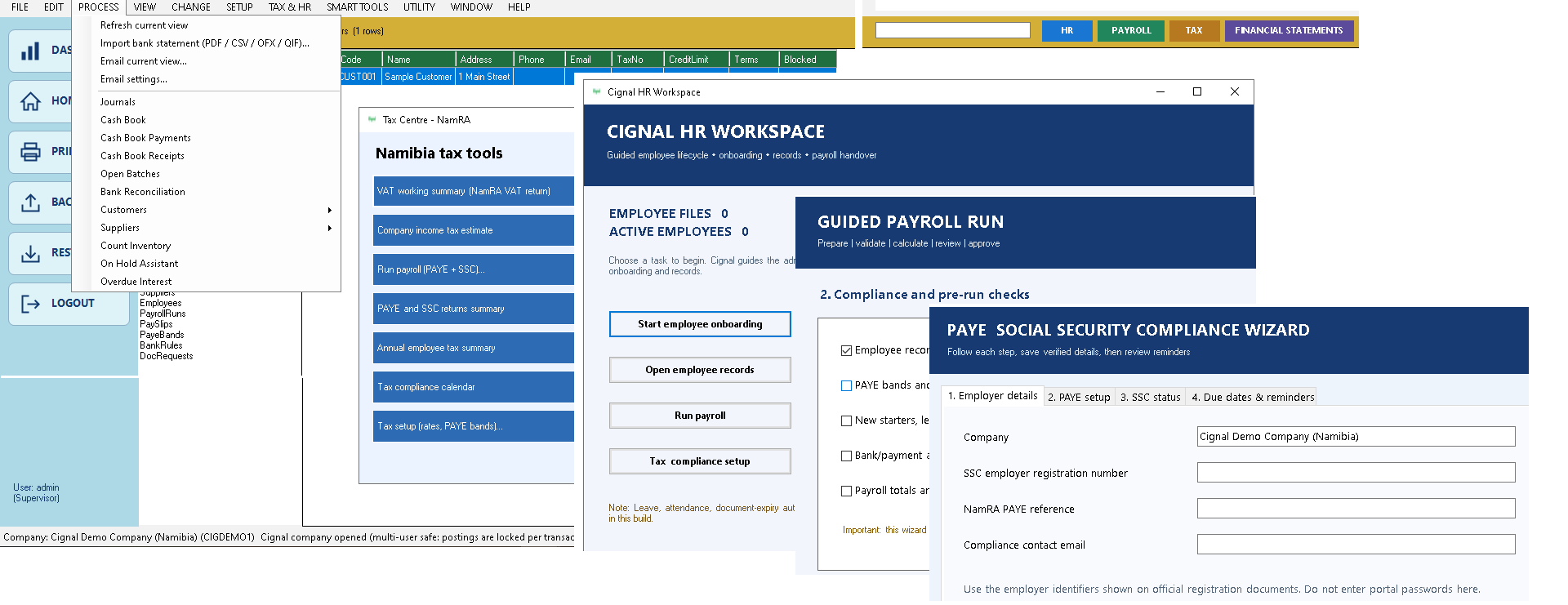Screen dimensions: 1568x605
Task: Click the Home house icon in sidebar
Action: coord(30,101)
